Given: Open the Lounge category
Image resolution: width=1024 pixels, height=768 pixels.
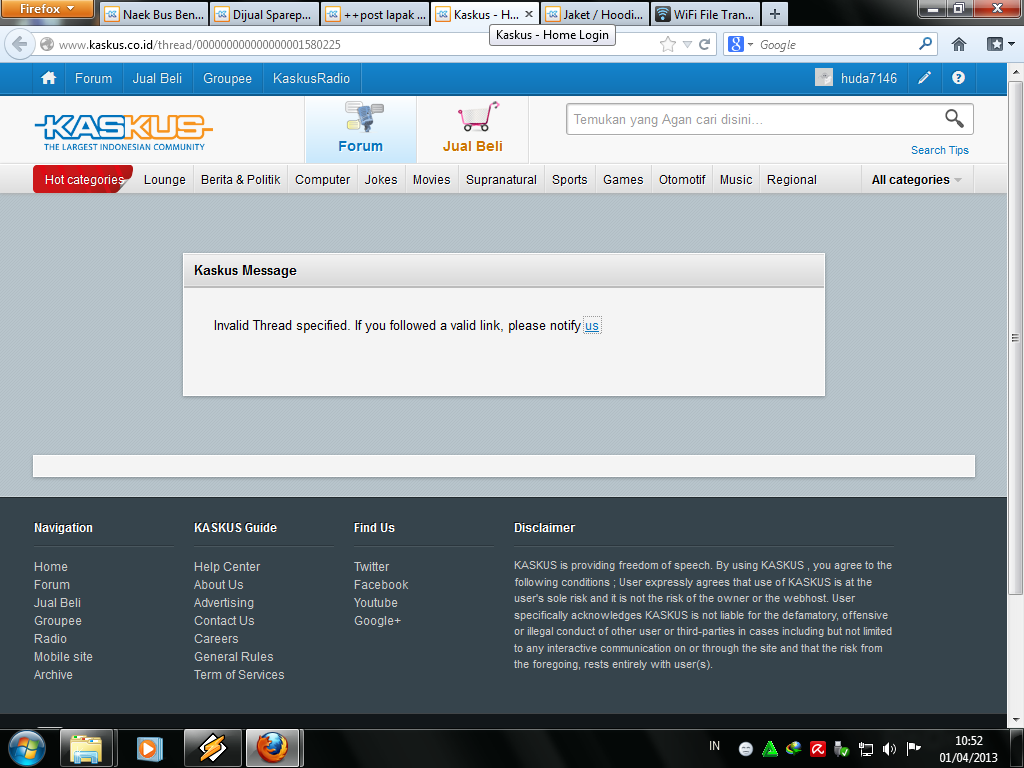Looking at the screenshot, I should click(165, 180).
